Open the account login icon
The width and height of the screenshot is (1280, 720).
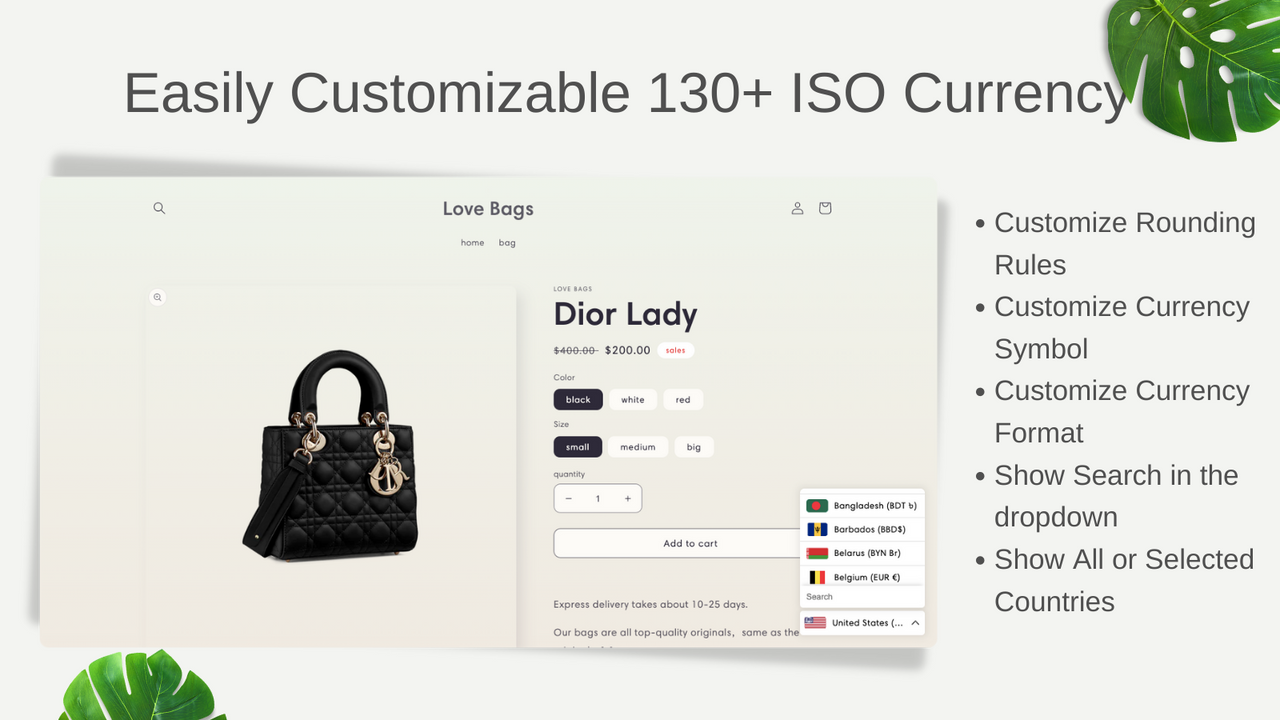[x=797, y=208]
